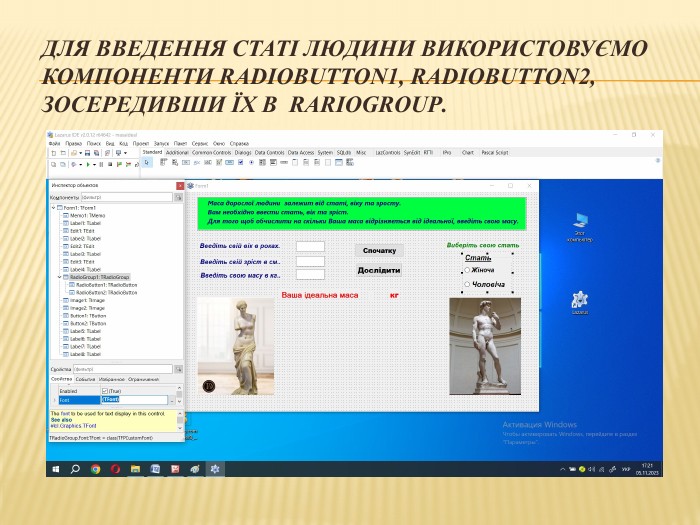The height and width of the screenshot is (525, 700).
Task: Open the Запуск menu
Action: click(x=161, y=144)
